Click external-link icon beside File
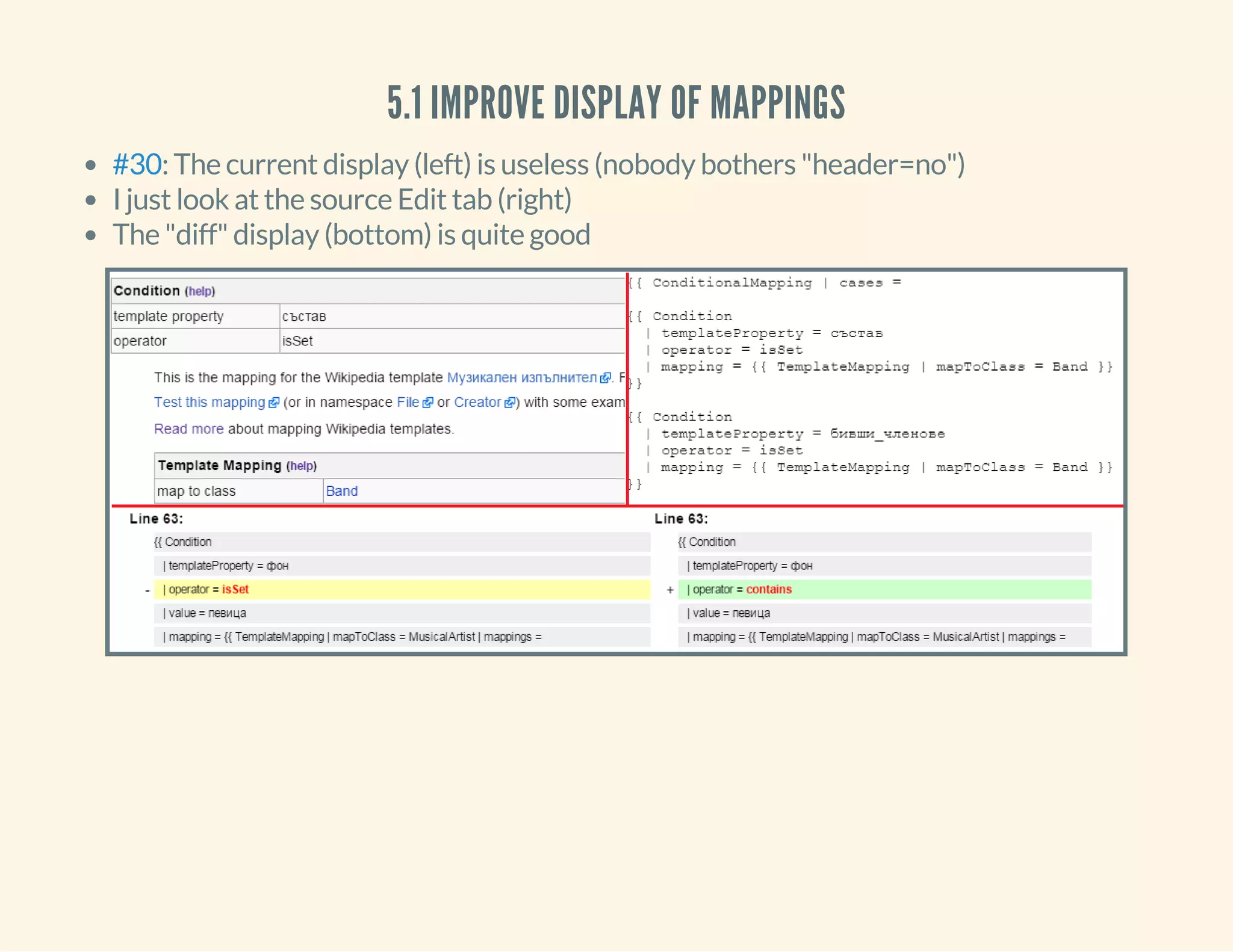 click(x=428, y=403)
